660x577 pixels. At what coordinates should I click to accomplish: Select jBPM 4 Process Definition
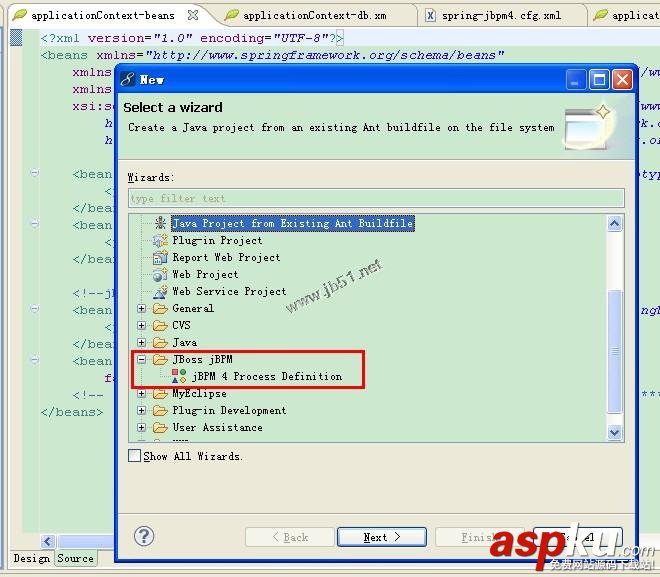(x=267, y=376)
